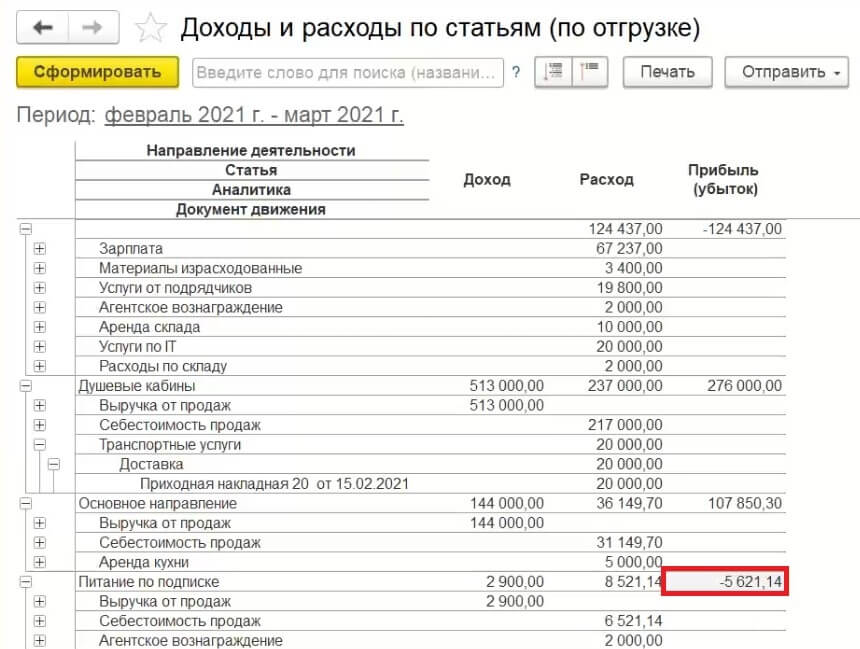Expand the Услуги по IT row
The image size is (860, 649).
point(39,347)
